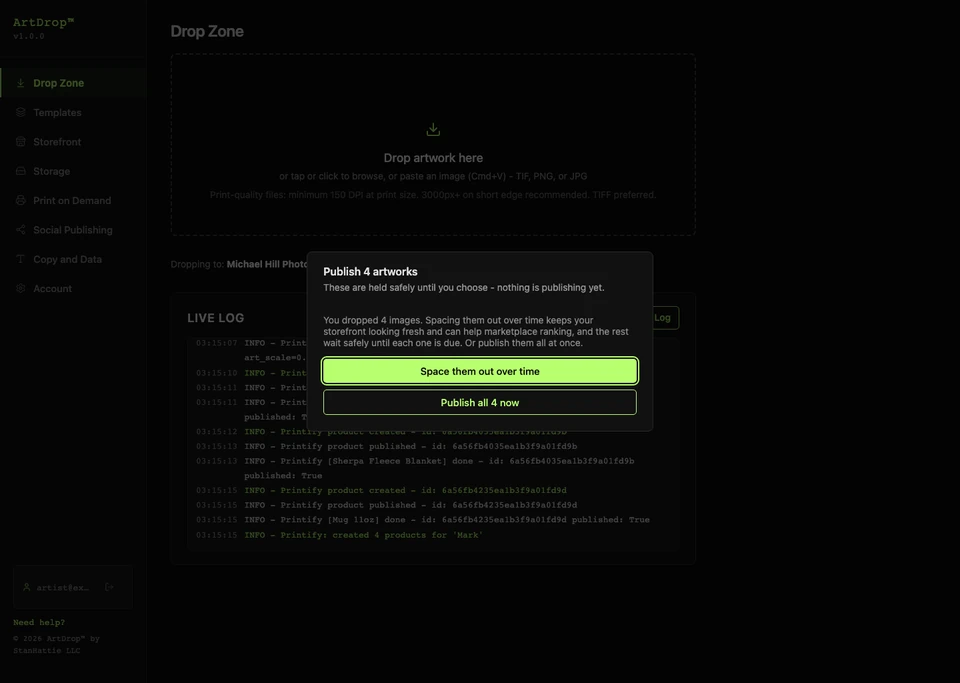Click the Templates layers icon in sidebar
Viewport: 960px width, 683px height.
coord(20,112)
